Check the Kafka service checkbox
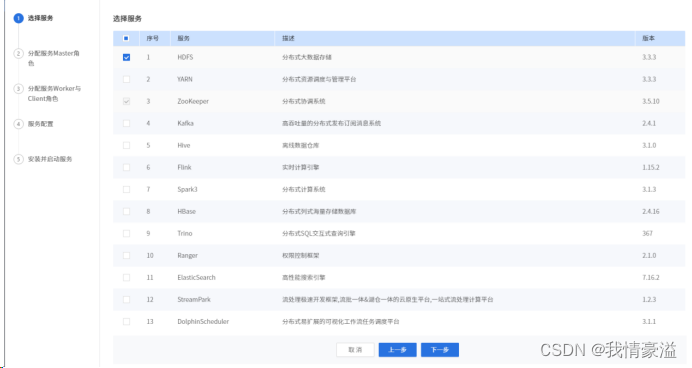The width and height of the screenshot is (692, 368). (126, 124)
